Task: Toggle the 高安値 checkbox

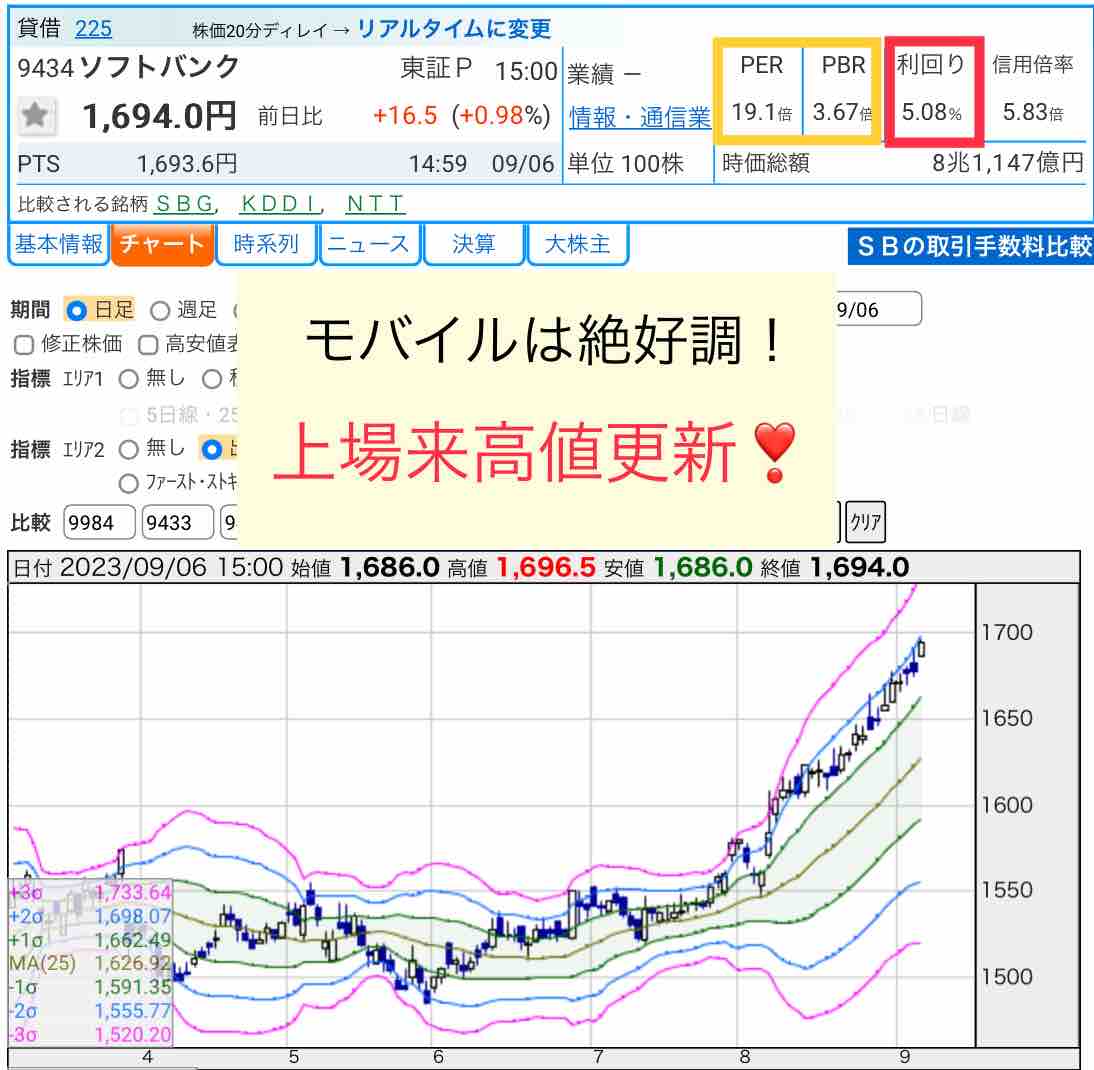Action: pos(148,345)
